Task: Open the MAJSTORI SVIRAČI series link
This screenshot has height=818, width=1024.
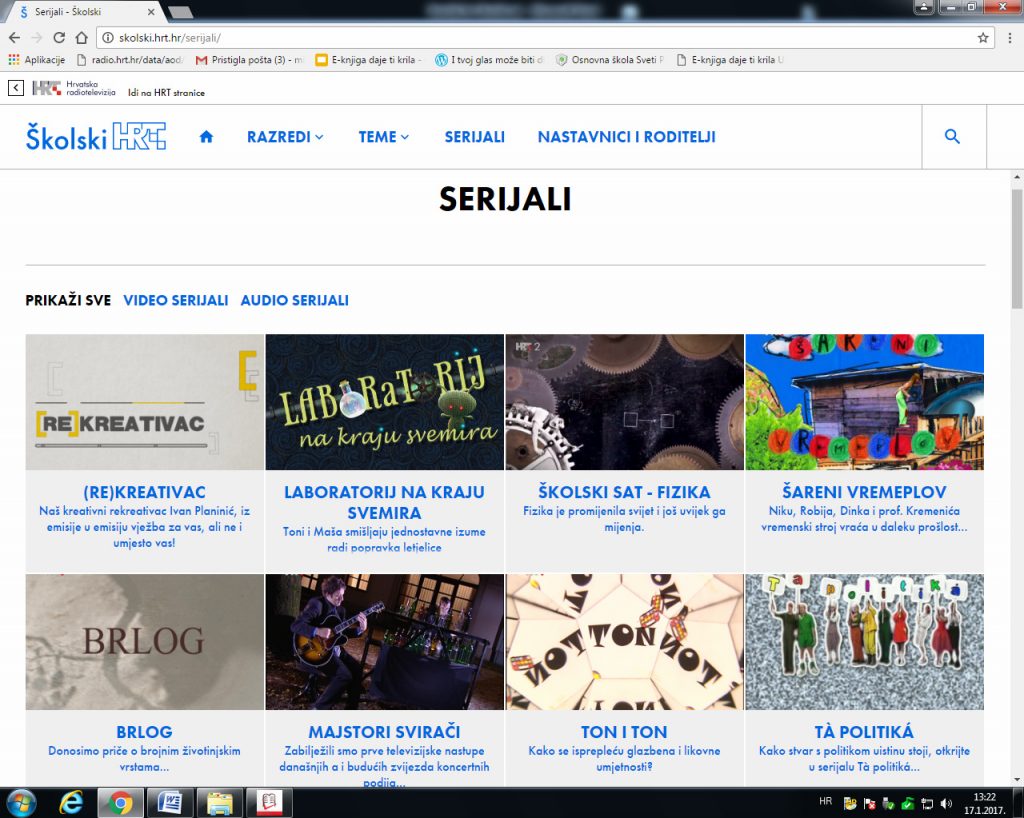Action: coord(385,732)
